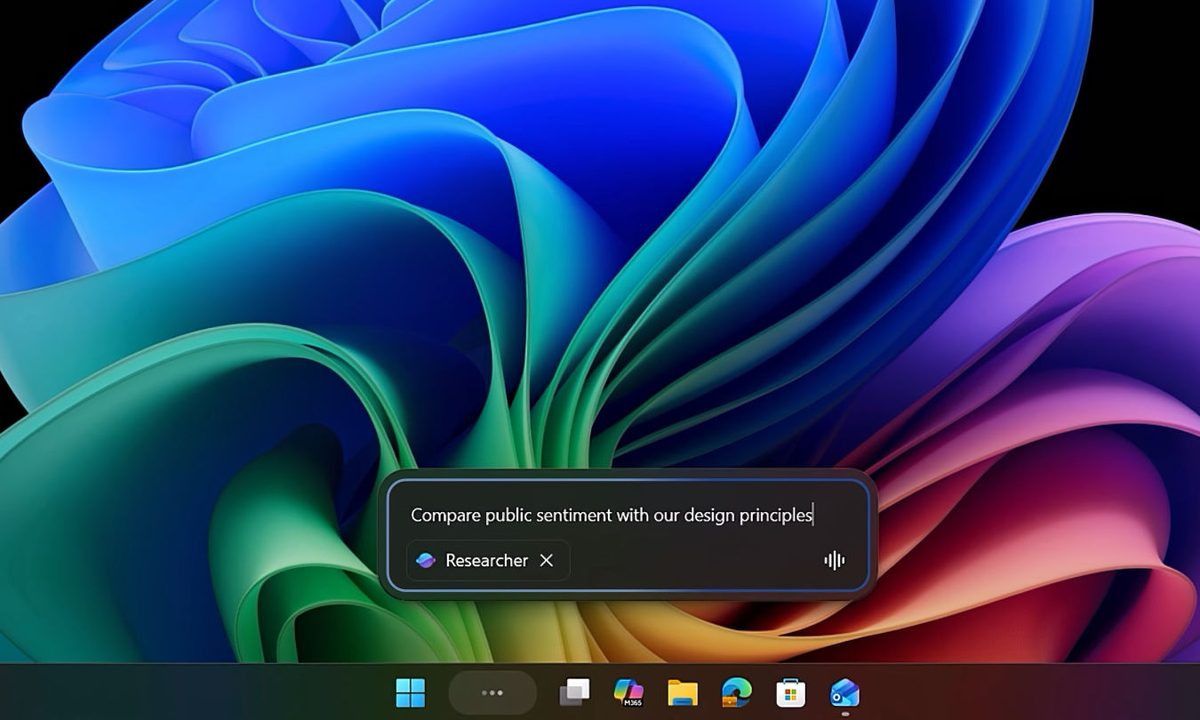
Task: Click after the word 'principles' in the prompt
Action: coord(817,515)
